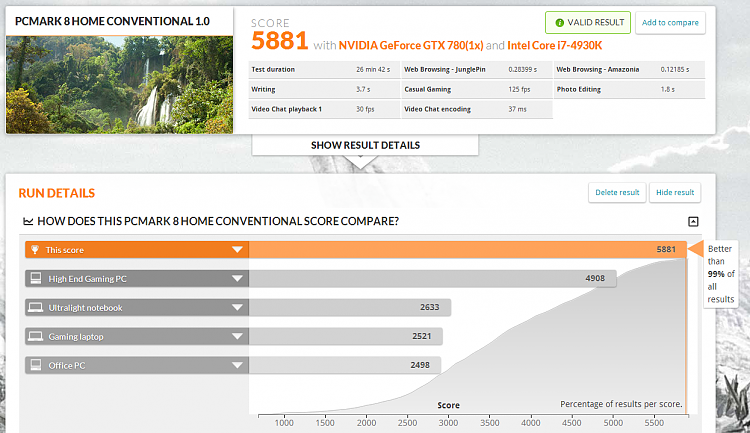This screenshot has width=750, height=433.
Task: Click the Casual Gaming value 125 fps
Action: click(x=519, y=89)
